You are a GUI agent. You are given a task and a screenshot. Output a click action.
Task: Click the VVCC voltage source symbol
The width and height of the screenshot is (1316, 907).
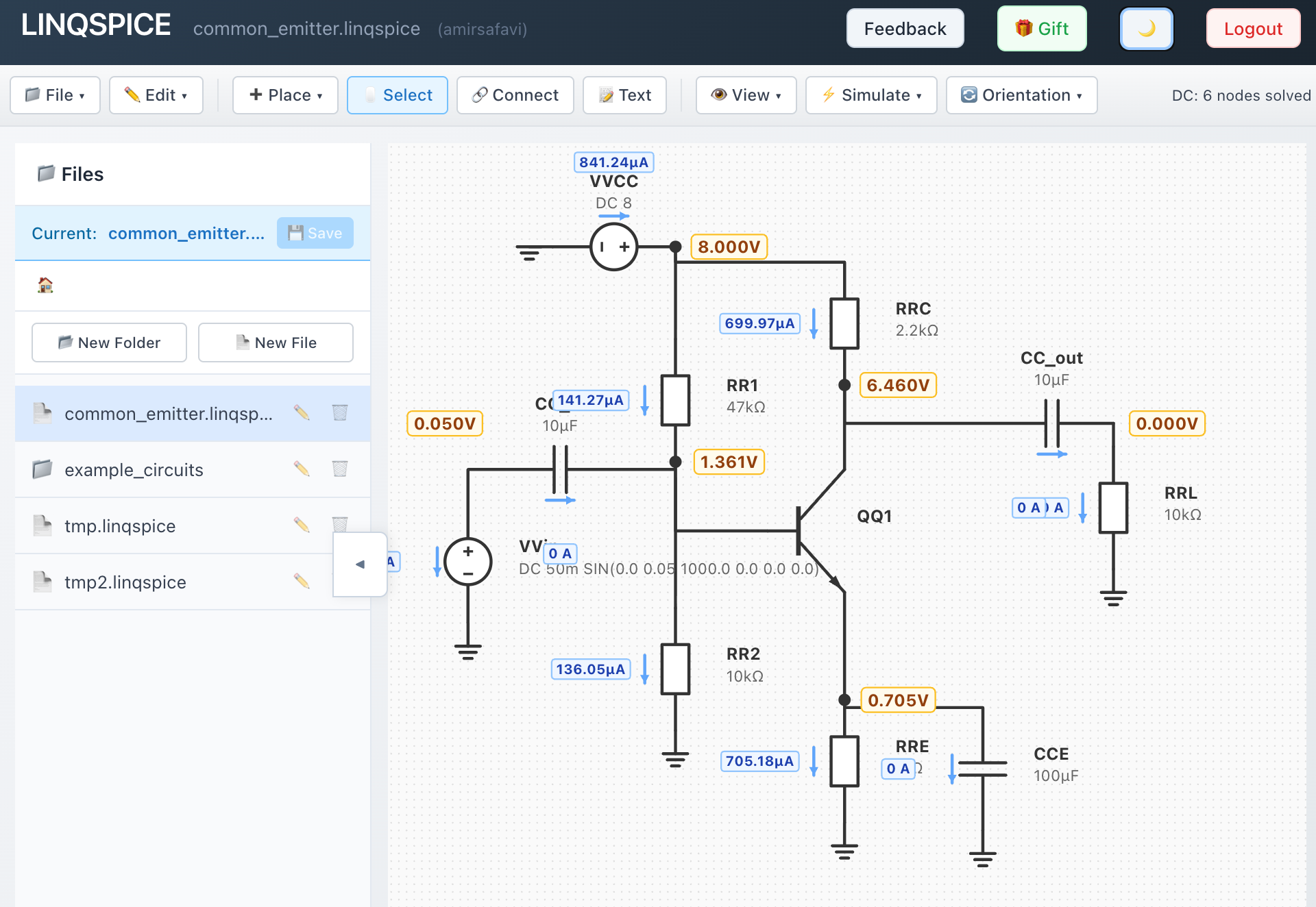pos(613,247)
